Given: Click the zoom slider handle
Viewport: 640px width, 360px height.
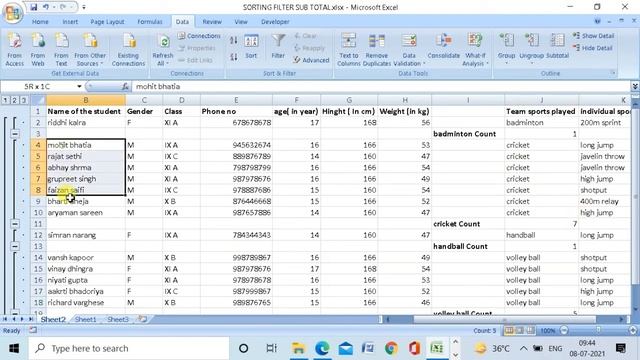Looking at the screenshot, I should (598, 330).
